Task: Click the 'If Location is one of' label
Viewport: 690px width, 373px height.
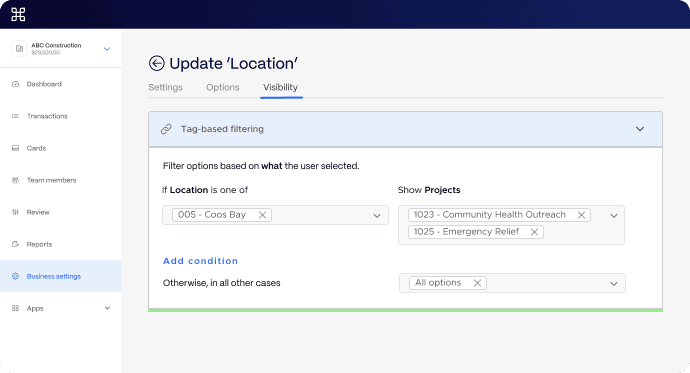Action: 205,190
